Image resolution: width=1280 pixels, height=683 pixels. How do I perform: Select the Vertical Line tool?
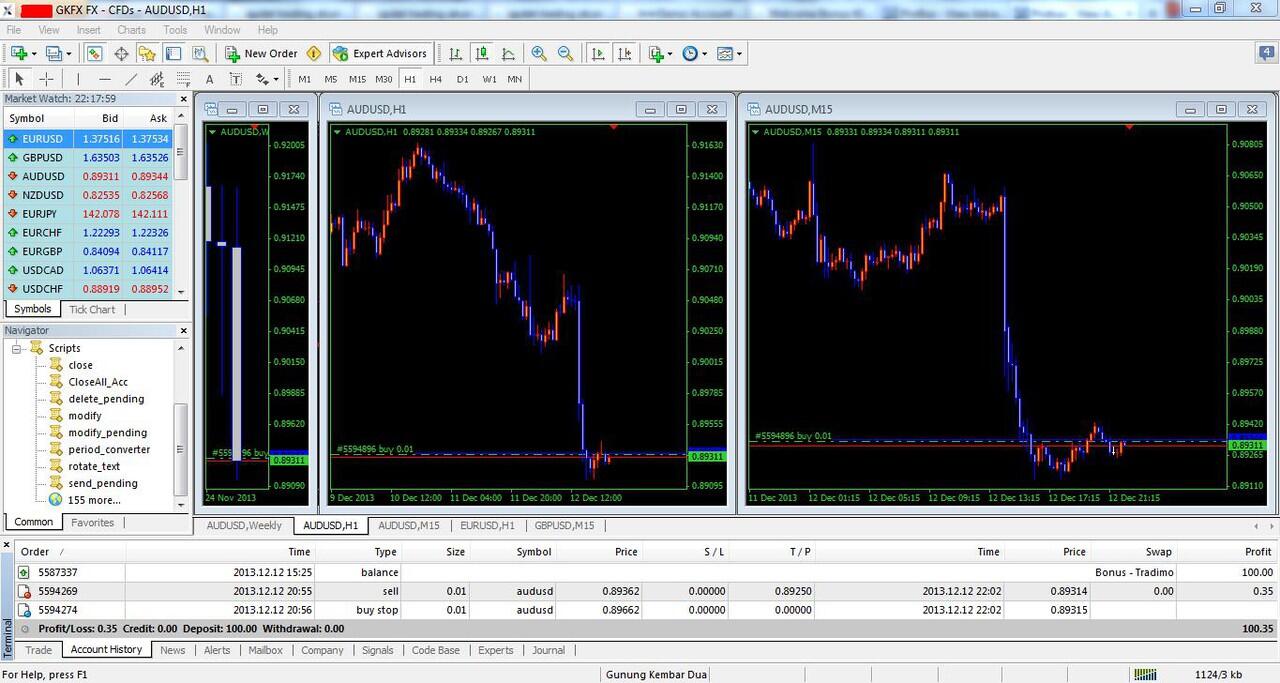78,79
